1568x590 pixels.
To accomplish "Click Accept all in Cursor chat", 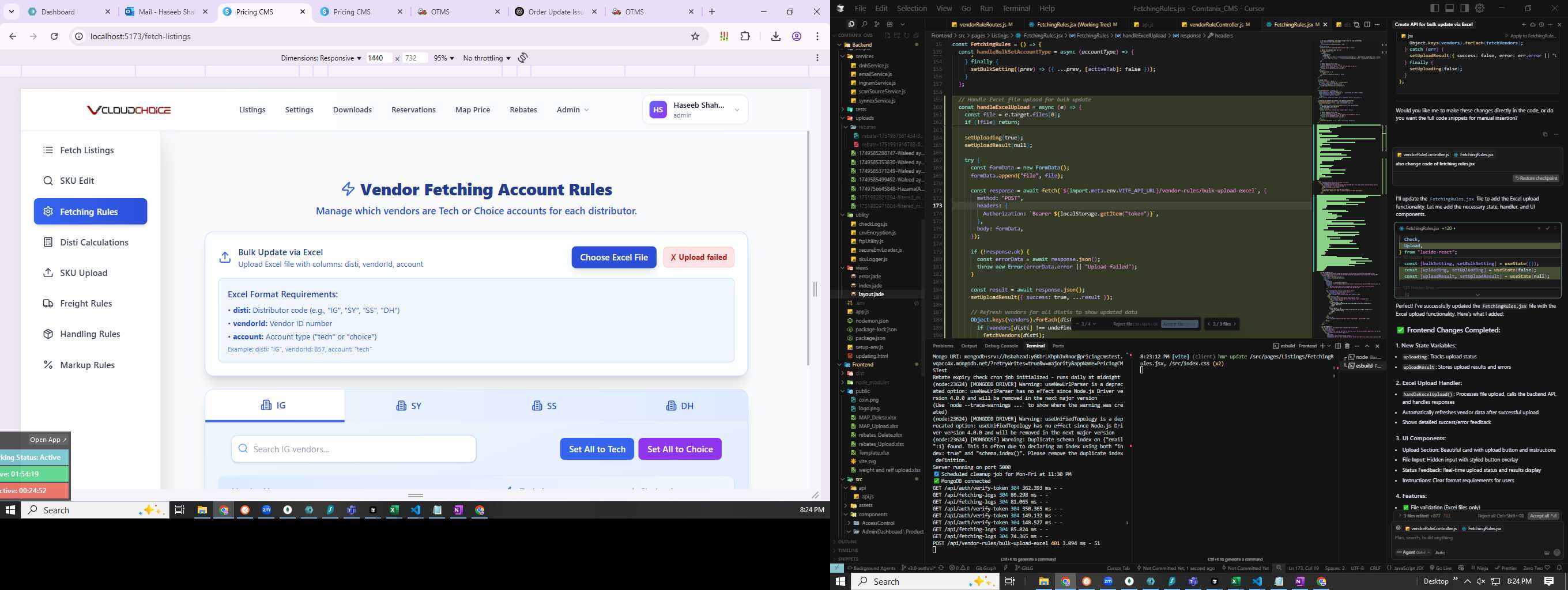I will (x=1543, y=516).
